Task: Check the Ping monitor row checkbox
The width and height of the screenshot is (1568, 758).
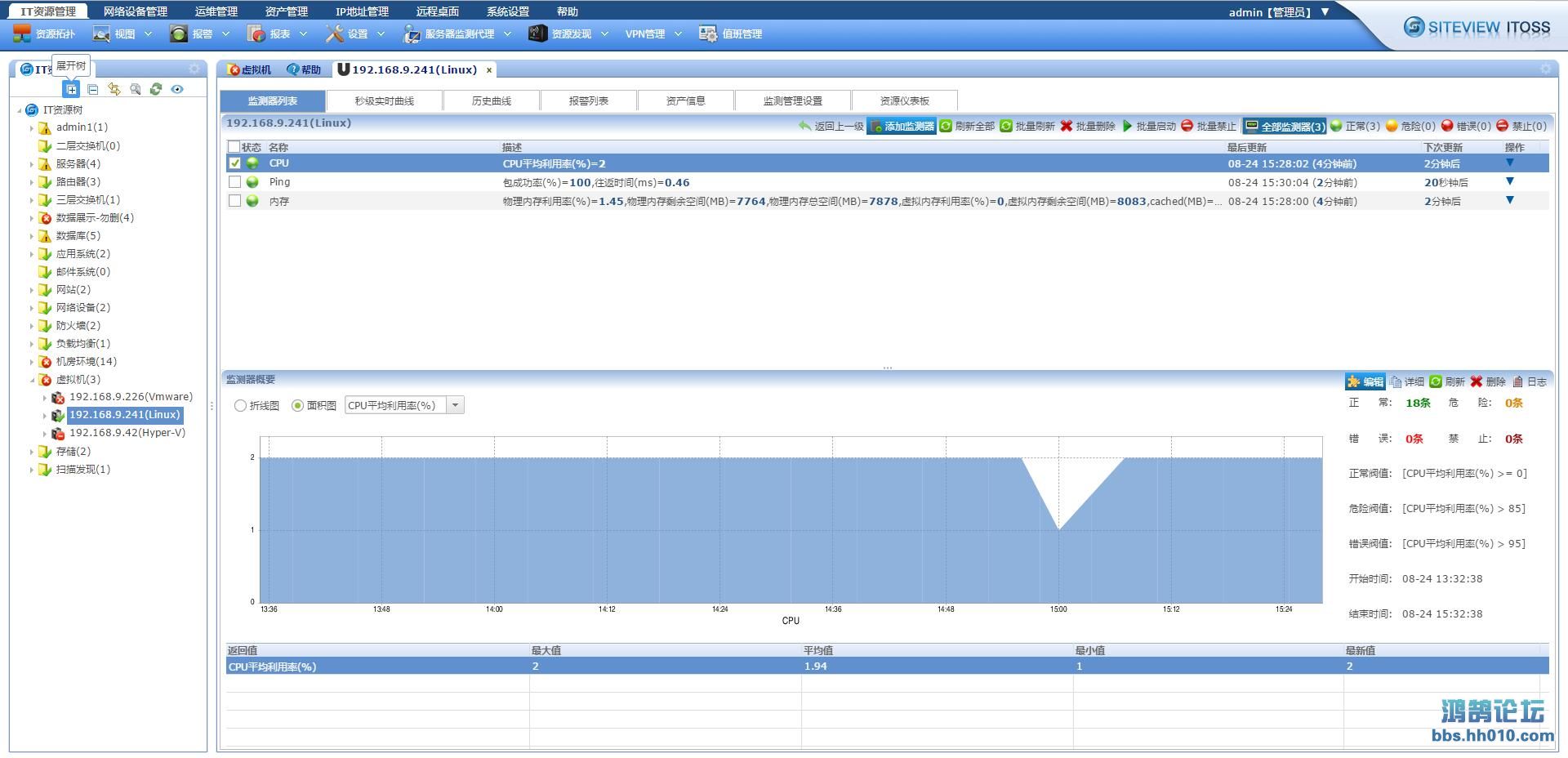Action: point(234,182)
